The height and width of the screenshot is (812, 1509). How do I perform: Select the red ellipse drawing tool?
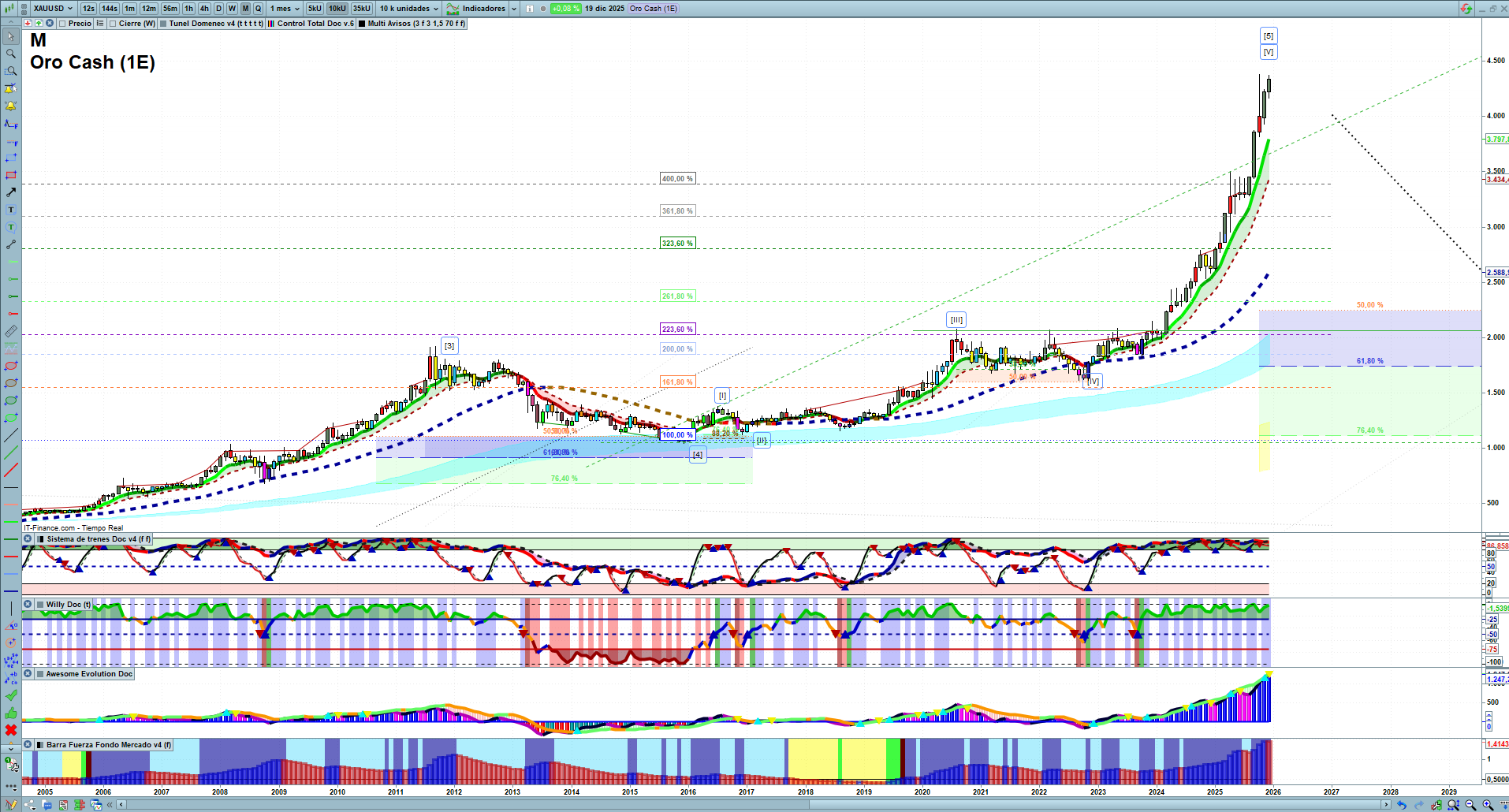click(x=10, y=366)
